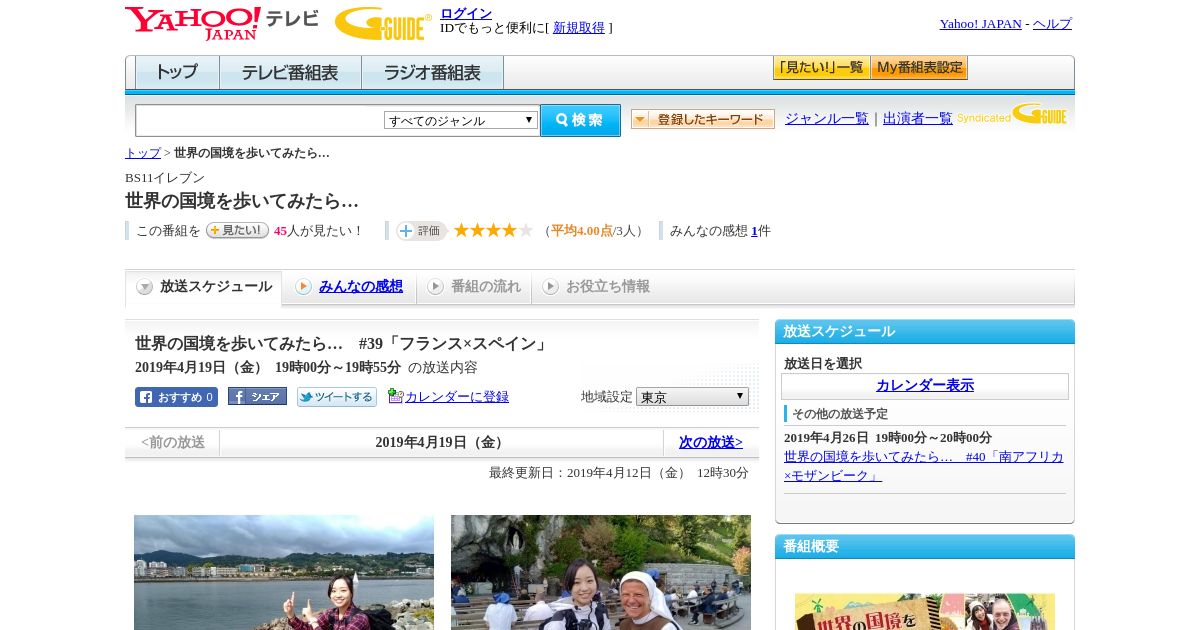Share on Facebook via シェア button

click(x=257, y=396)
